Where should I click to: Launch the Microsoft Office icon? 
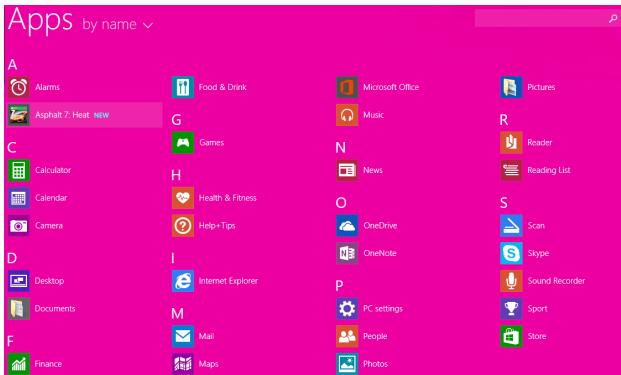pyautogui.click(x=347, y=87)
